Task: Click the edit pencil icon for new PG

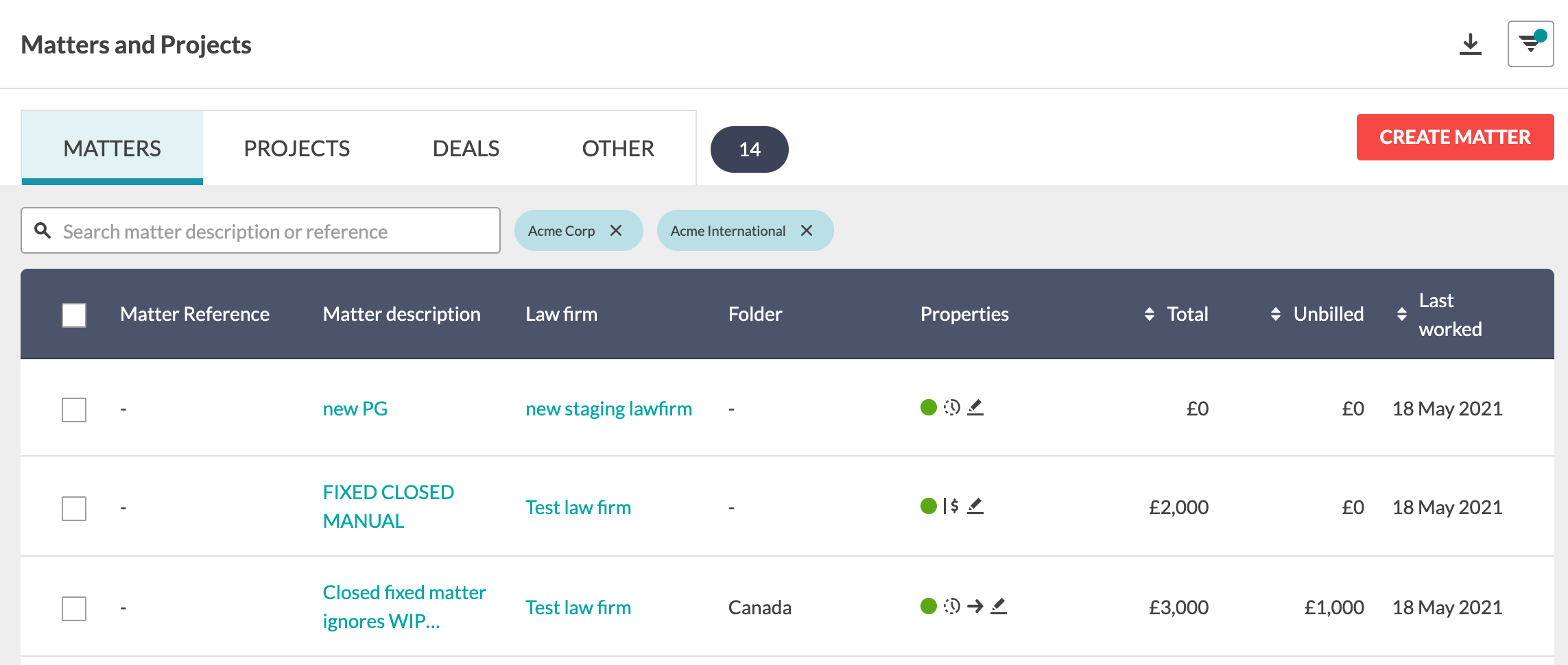Action: (975, 407)
